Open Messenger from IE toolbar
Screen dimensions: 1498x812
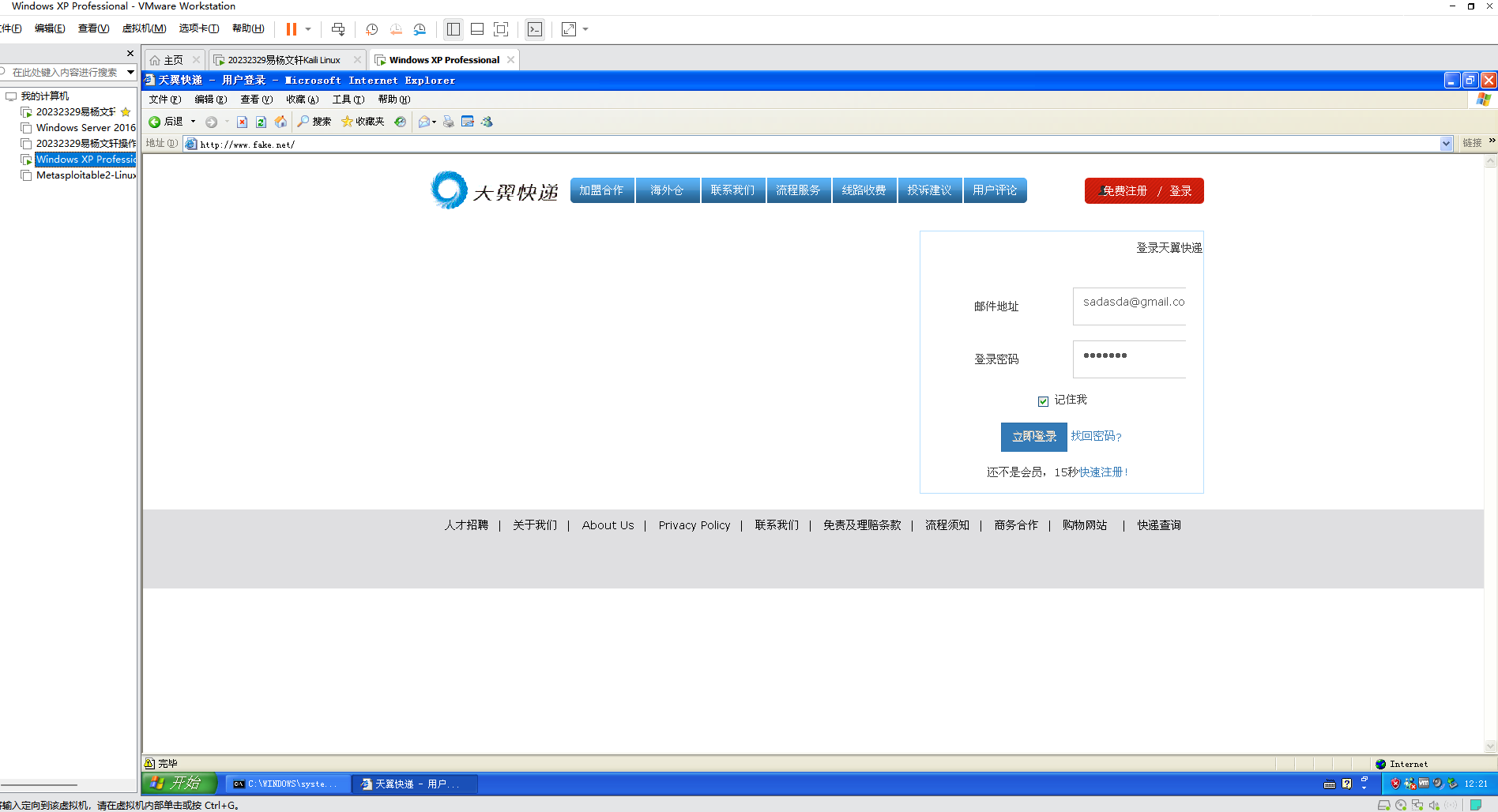(487, 122)
